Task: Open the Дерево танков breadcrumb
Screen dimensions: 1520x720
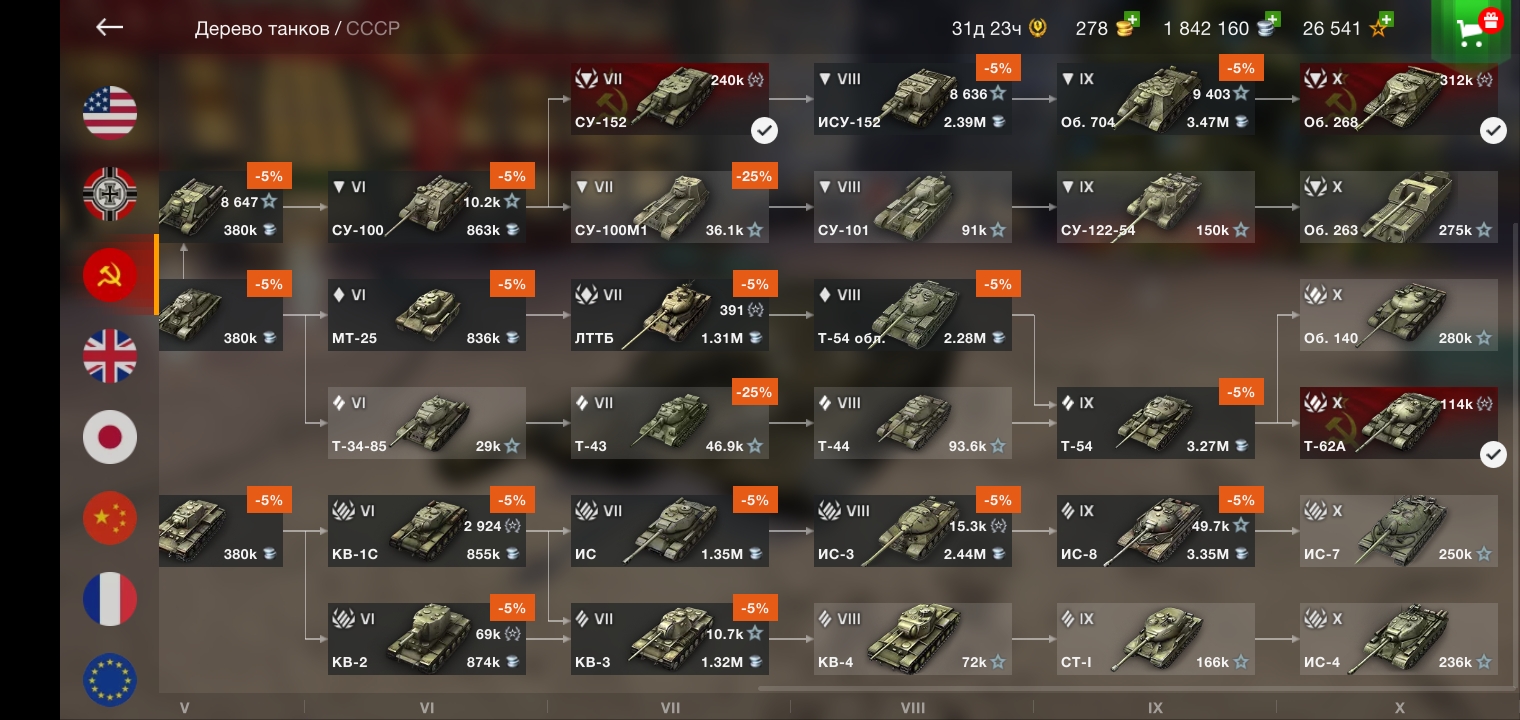Action: point(262,28)
